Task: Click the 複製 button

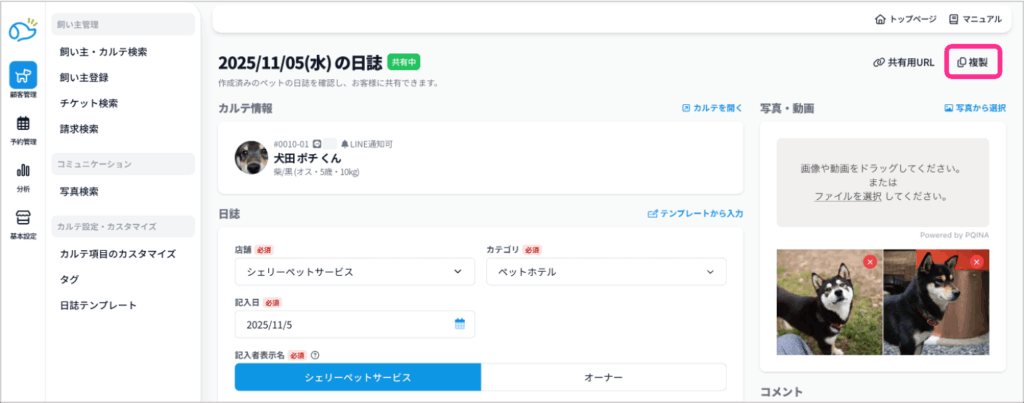Action: 973,62
